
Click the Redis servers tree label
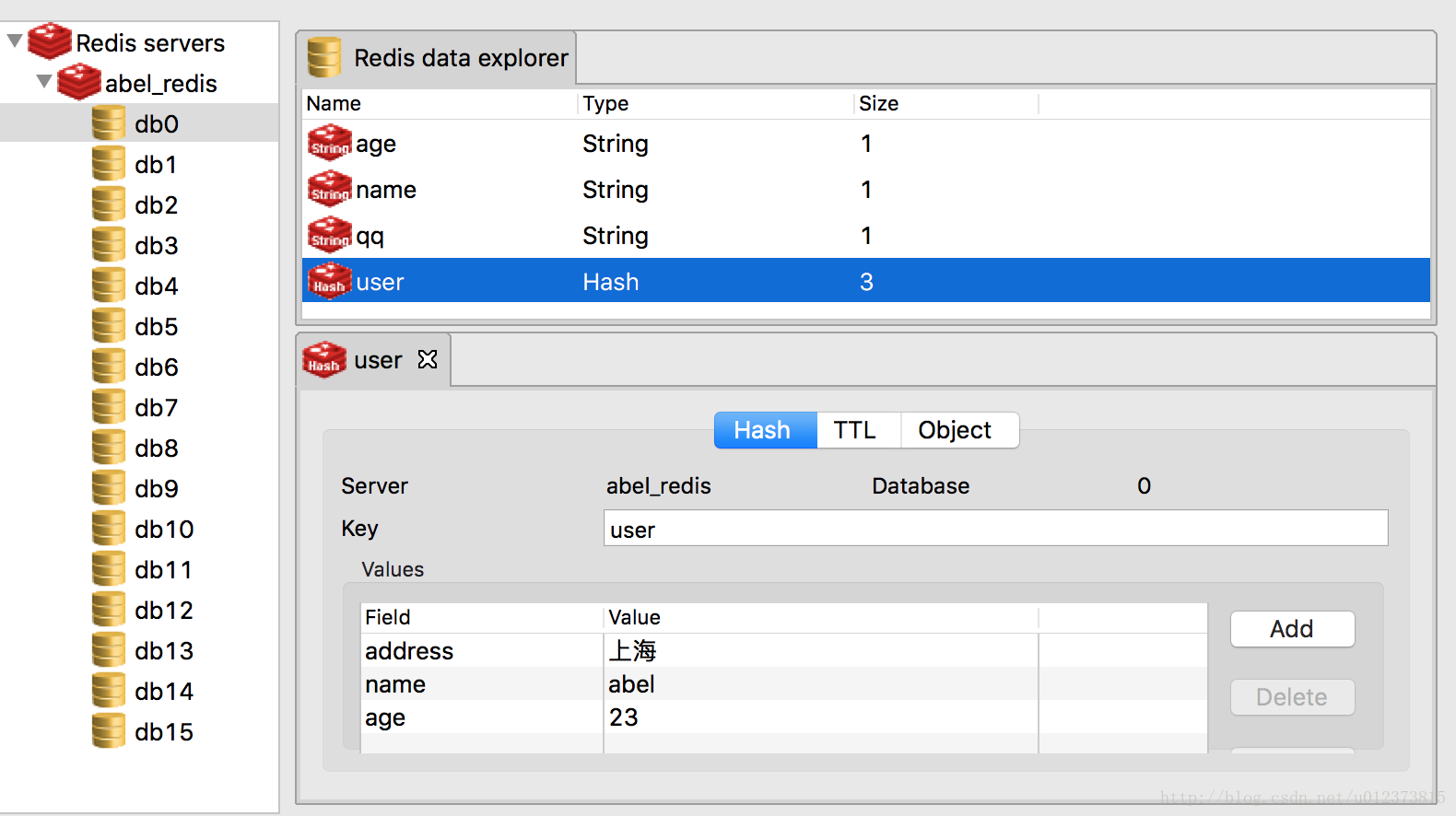point(150,43)
